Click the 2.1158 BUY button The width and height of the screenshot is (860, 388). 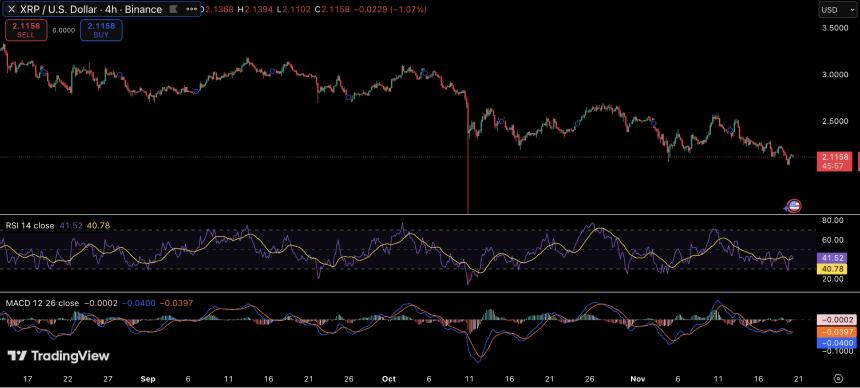(101, 30)
